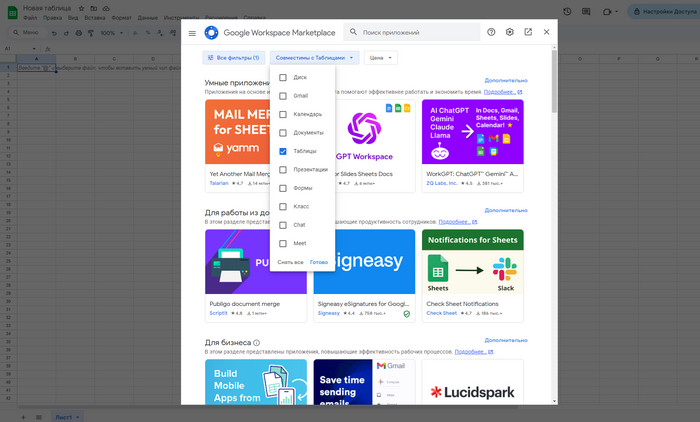This screenshot has width=700, height=422.
Task: Click the Sheets home logo icon
Action: coord(12,13)
